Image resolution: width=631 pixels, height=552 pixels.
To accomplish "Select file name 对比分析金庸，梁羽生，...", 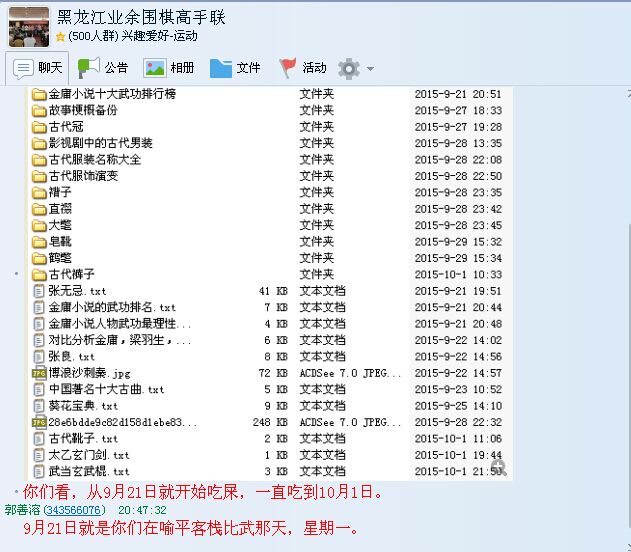I will click(x=120, y=340).
